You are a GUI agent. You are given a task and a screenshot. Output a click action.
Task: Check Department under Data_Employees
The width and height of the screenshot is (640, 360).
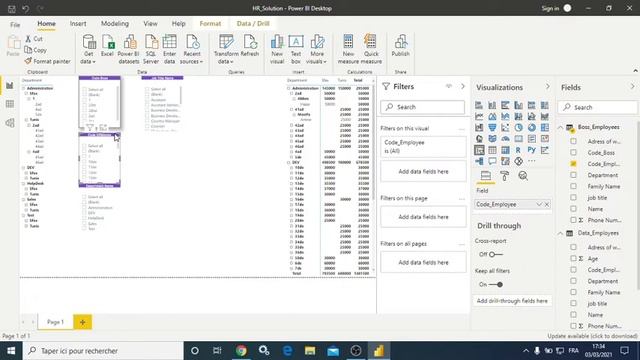click(x=573, y=281)
